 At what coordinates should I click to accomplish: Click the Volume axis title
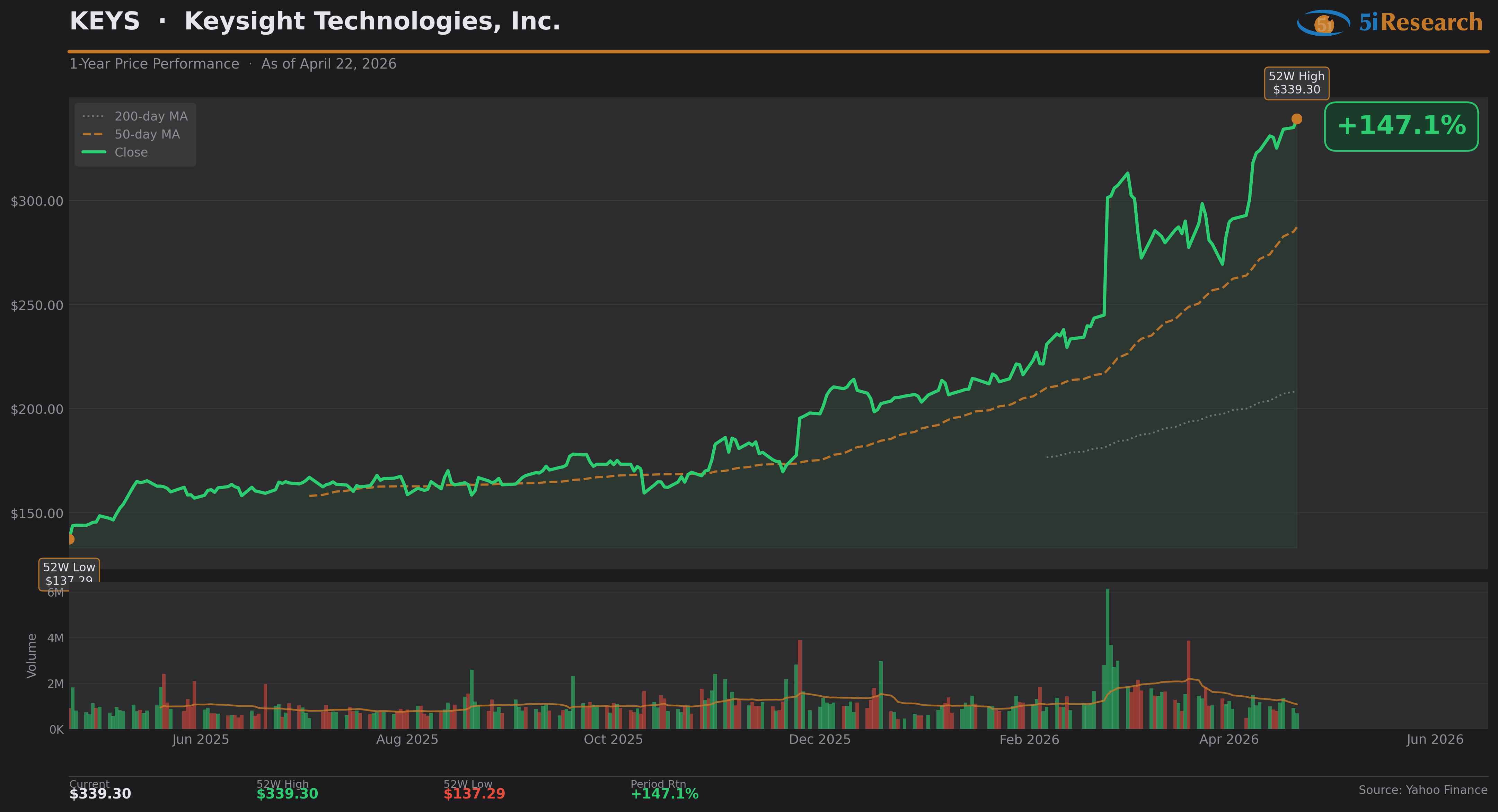32,655
